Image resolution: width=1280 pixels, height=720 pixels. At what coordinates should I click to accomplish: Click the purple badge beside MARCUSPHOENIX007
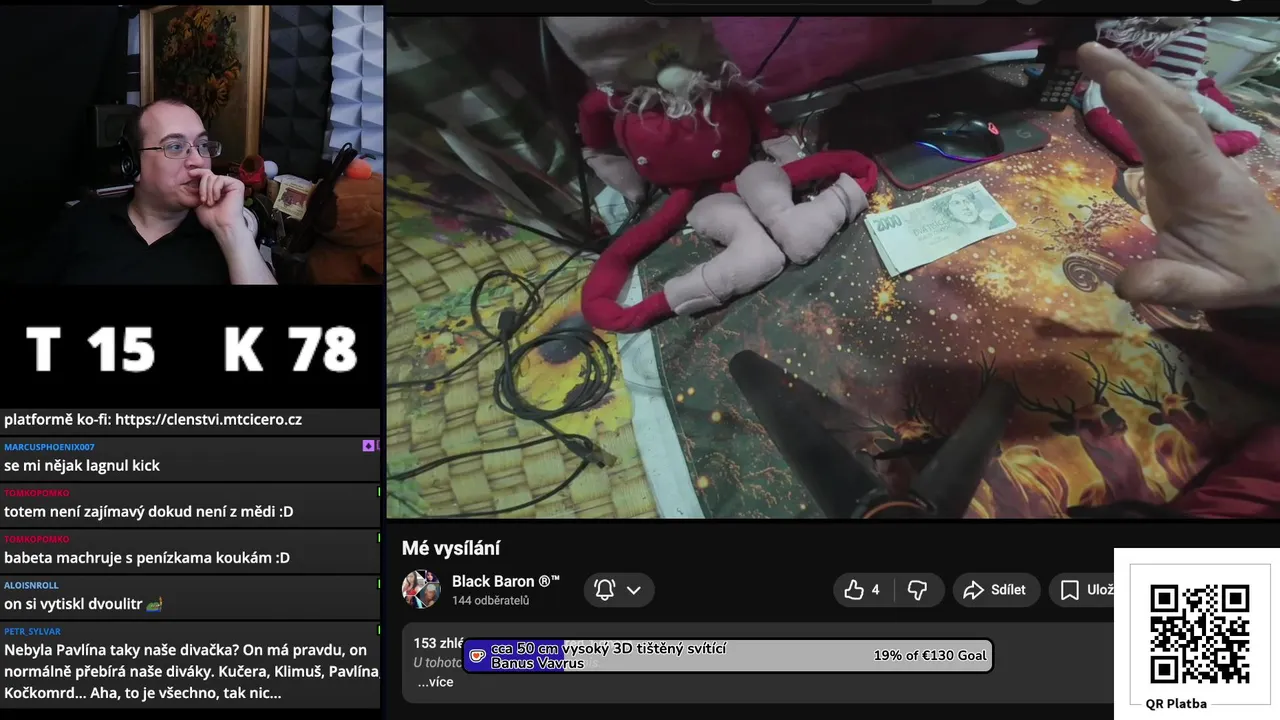(x=368, y=445)
